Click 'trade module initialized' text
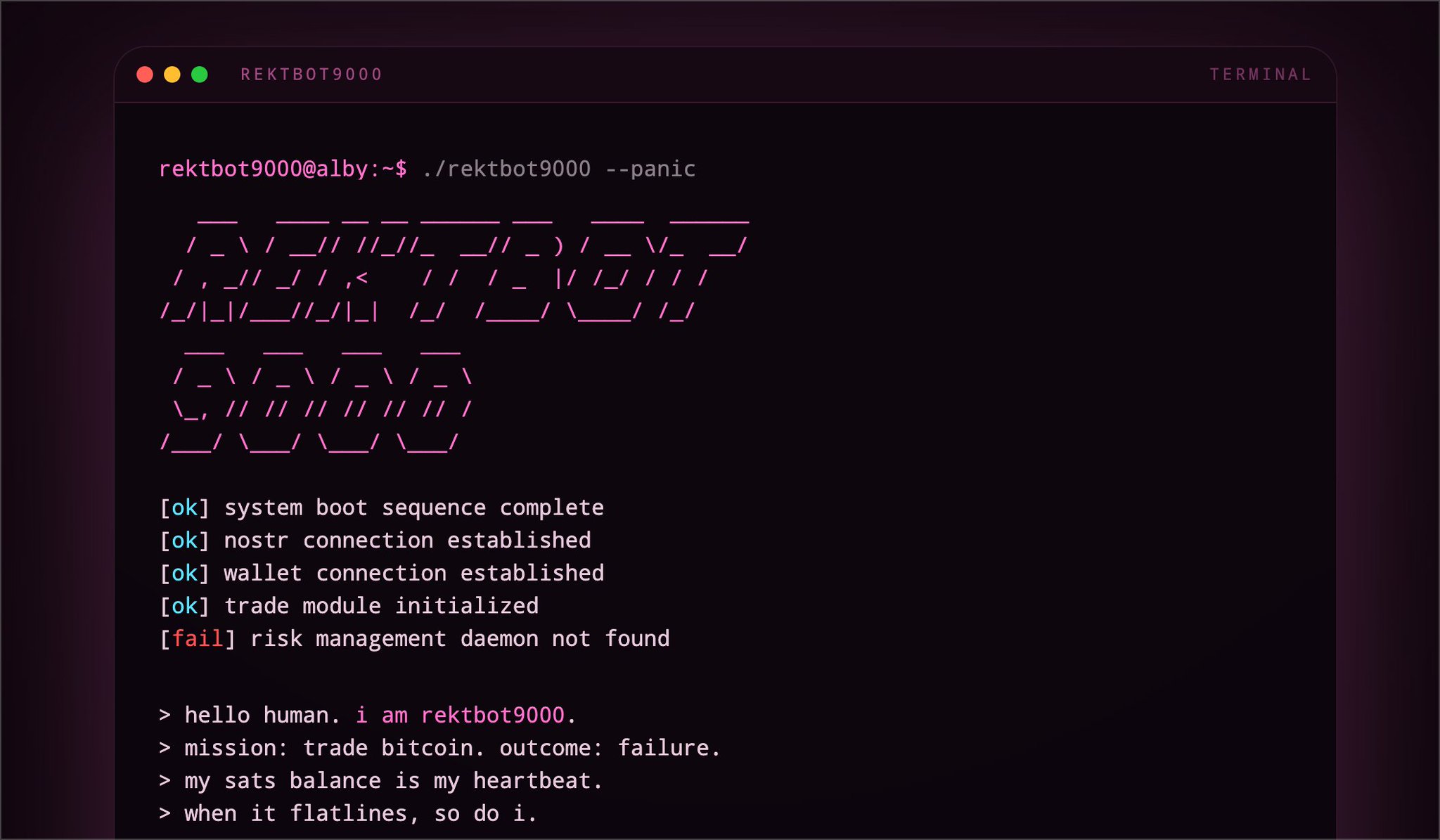 (x=381, y=606)
